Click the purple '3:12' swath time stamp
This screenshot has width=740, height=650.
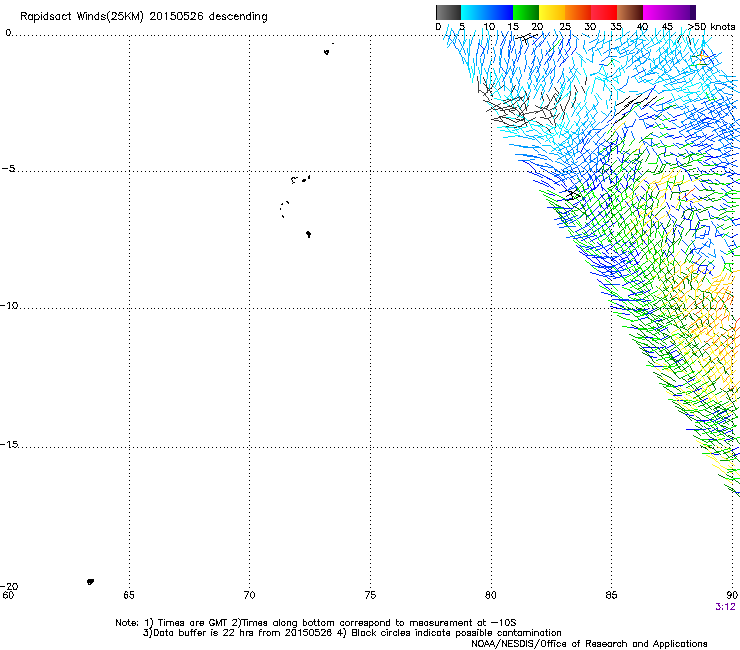click(x=725, y=607)
